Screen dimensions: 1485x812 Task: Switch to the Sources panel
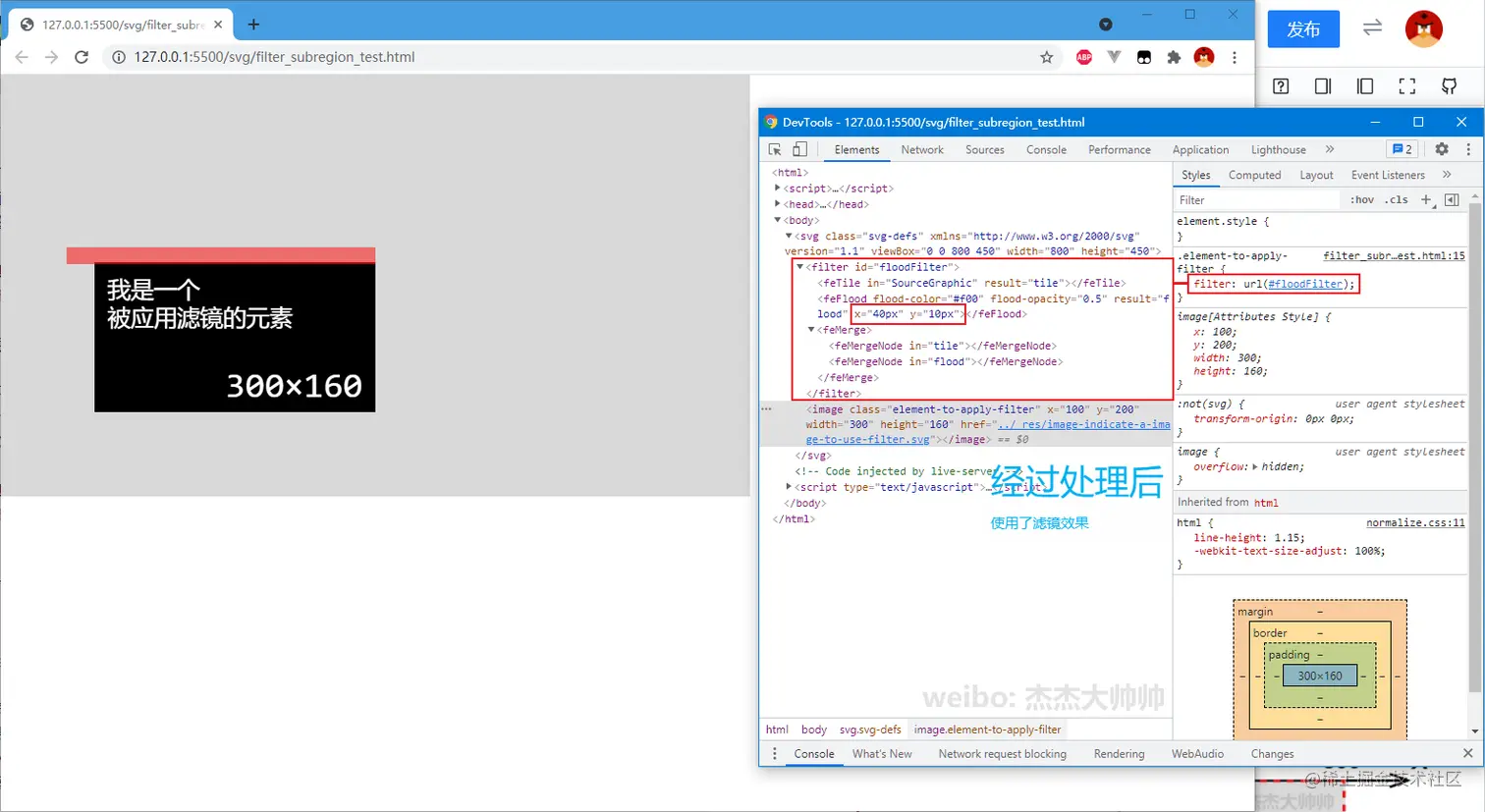[984, 149]
